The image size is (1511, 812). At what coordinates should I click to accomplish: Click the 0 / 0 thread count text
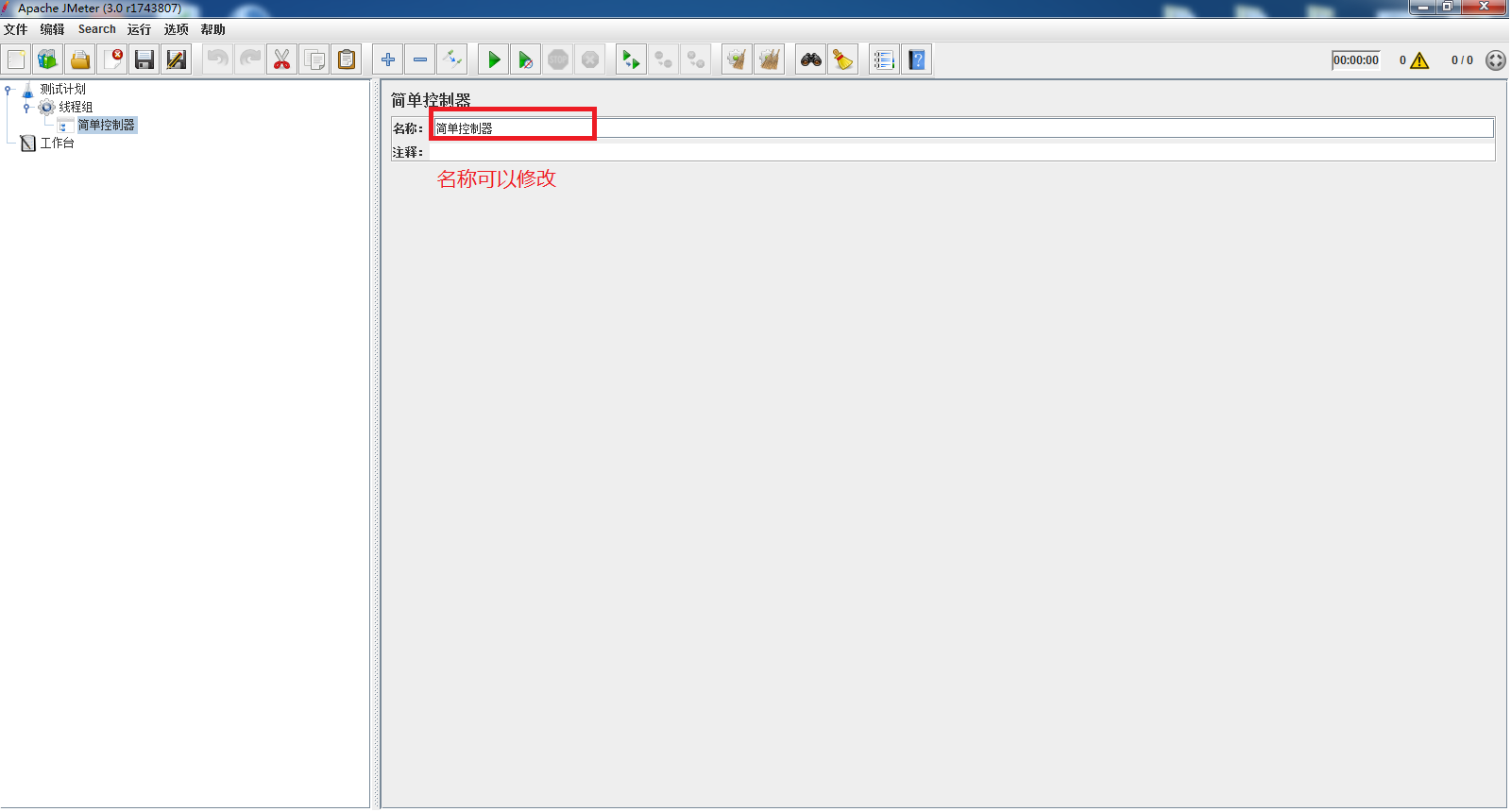coord(1462,60)
